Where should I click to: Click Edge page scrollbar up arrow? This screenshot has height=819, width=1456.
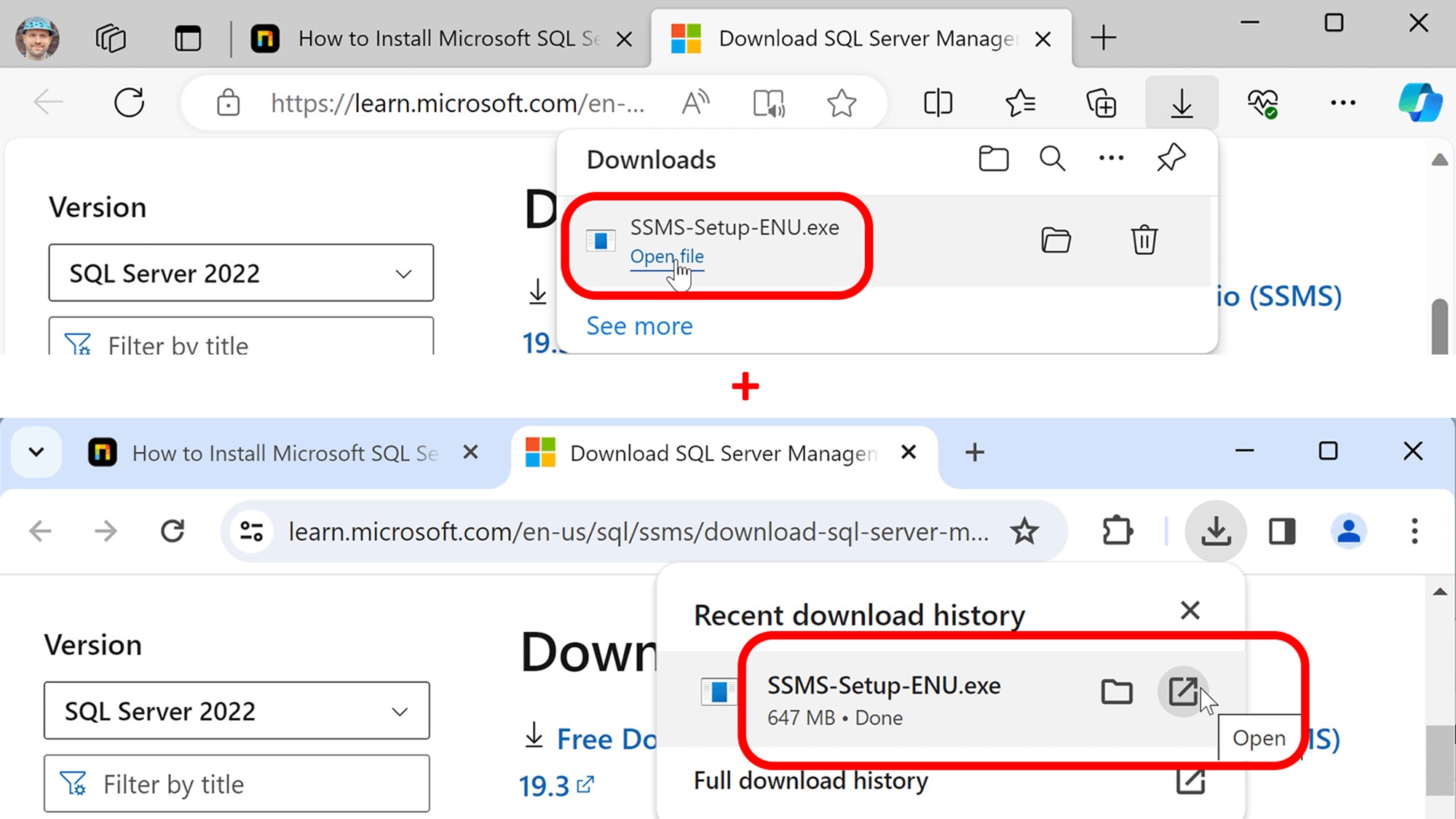[x=1439, y=159]
